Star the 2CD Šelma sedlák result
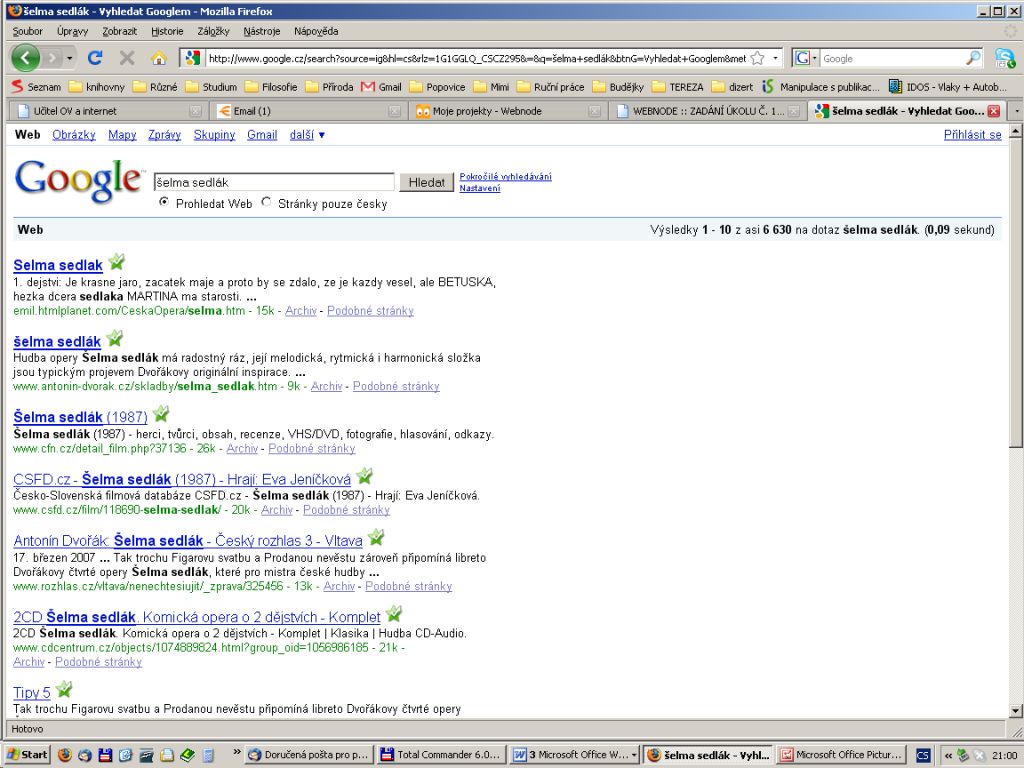This screenshot has width=1024, height=768. (x=394, y=614)
